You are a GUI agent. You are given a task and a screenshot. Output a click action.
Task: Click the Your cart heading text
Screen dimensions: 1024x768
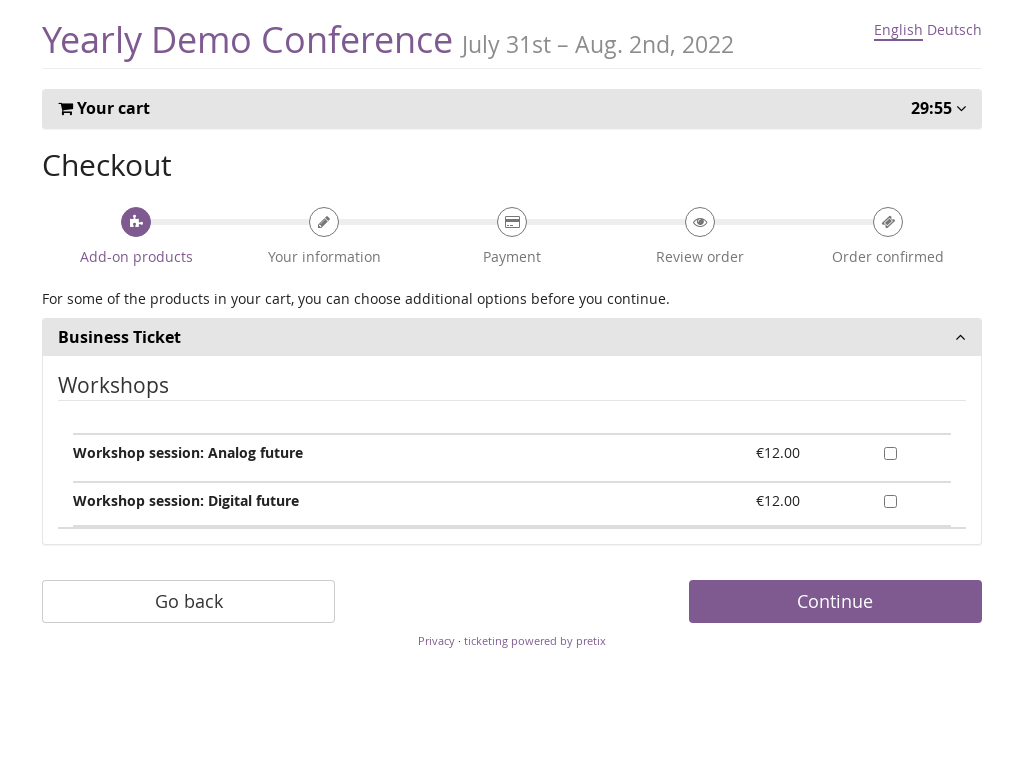[x=113, y=109]
